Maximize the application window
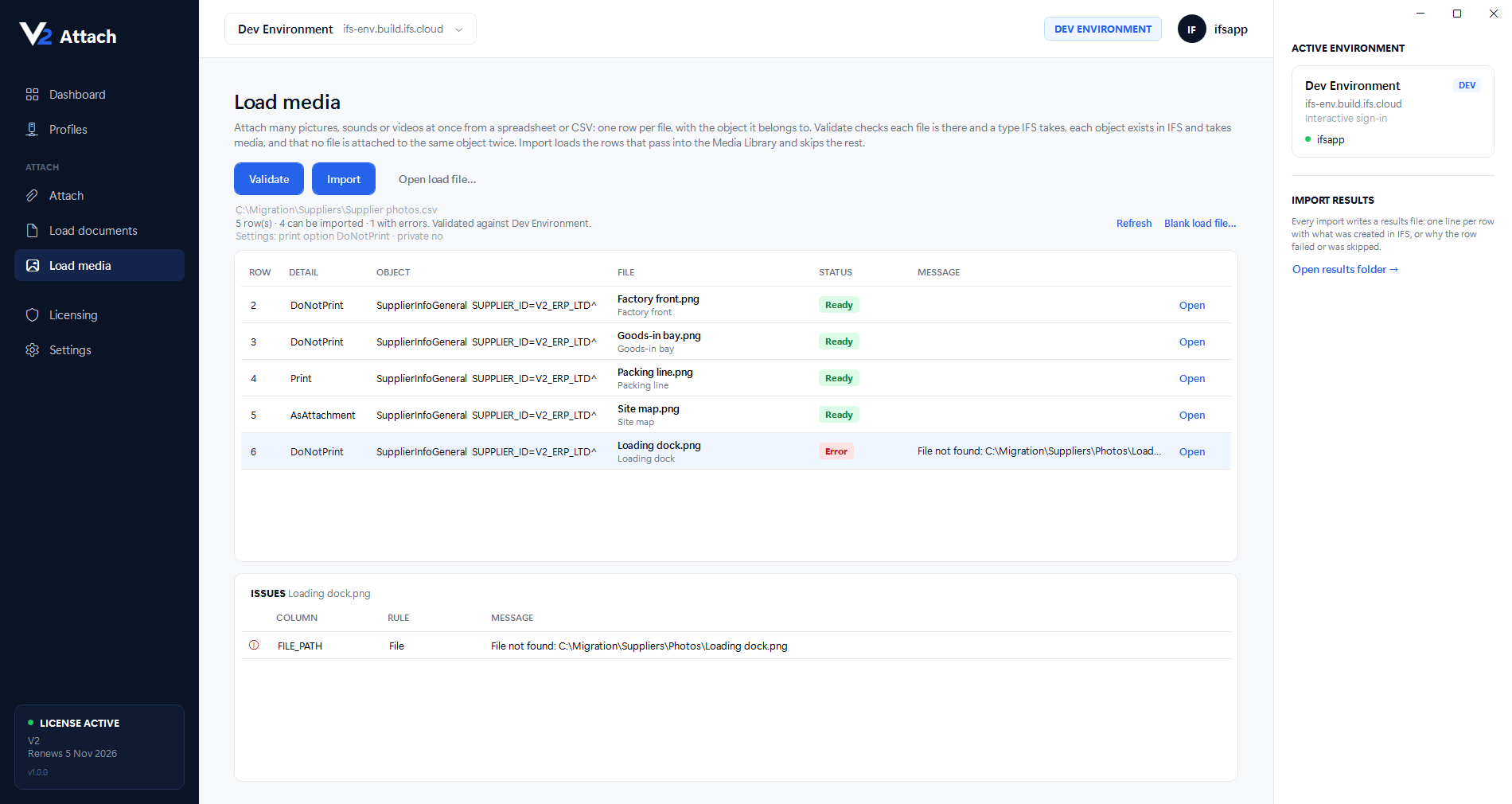The image size is (1512, 804). tap(1457, 14)
